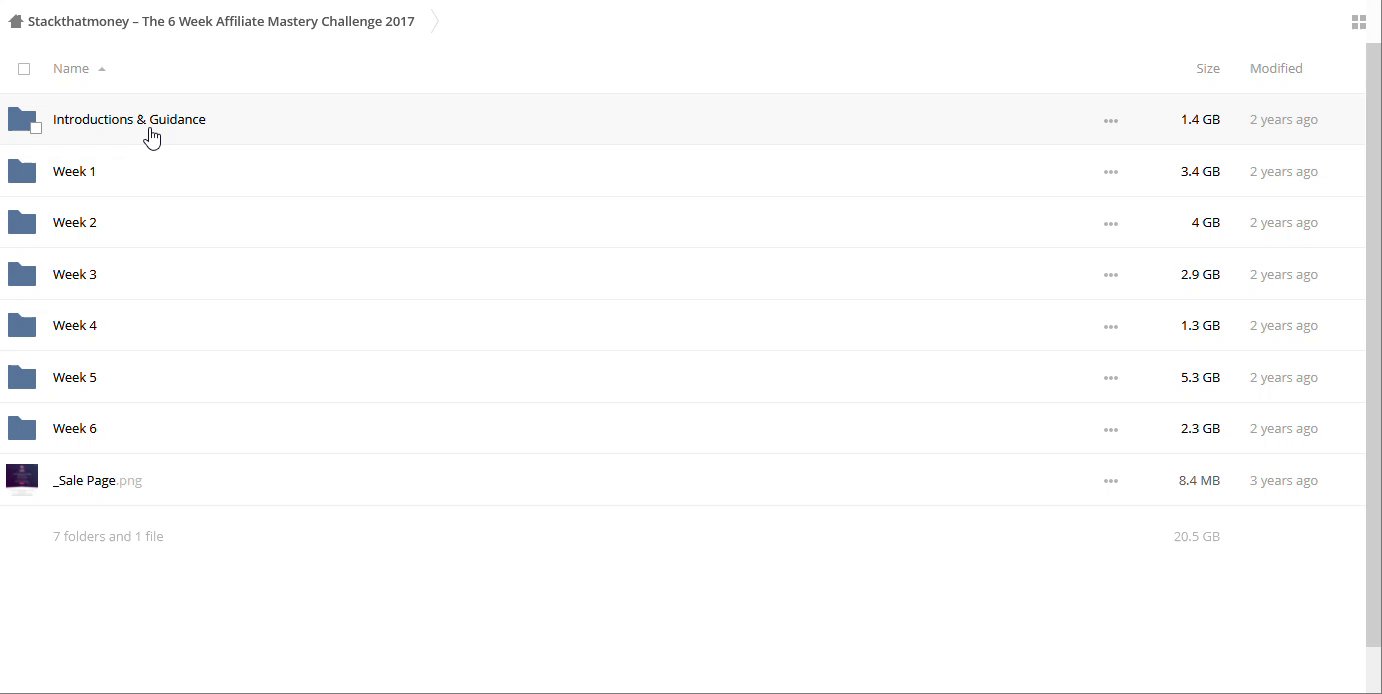The height and width of the screenshot is (694, 1382).
Task: Click the Week 6 folder icon
Action: point(22,428)
